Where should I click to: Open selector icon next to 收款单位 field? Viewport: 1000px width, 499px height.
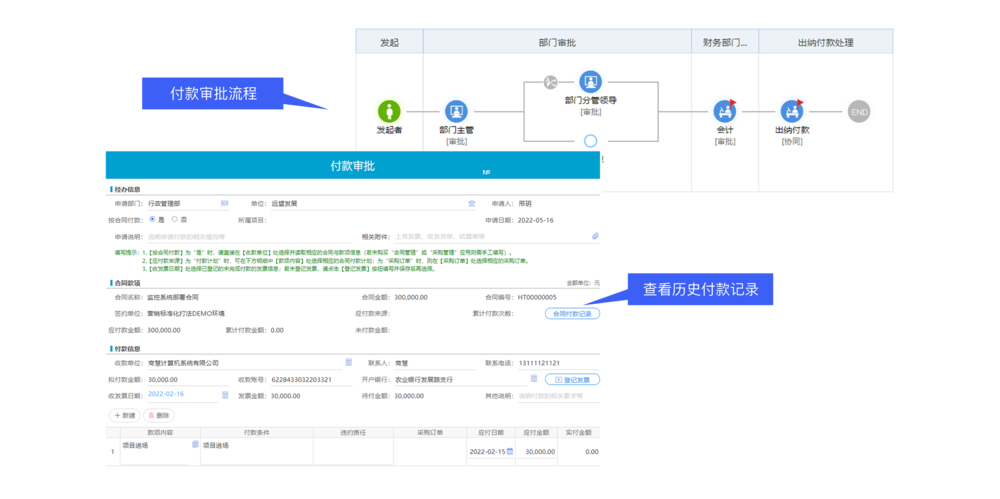(x=349, y=362)
